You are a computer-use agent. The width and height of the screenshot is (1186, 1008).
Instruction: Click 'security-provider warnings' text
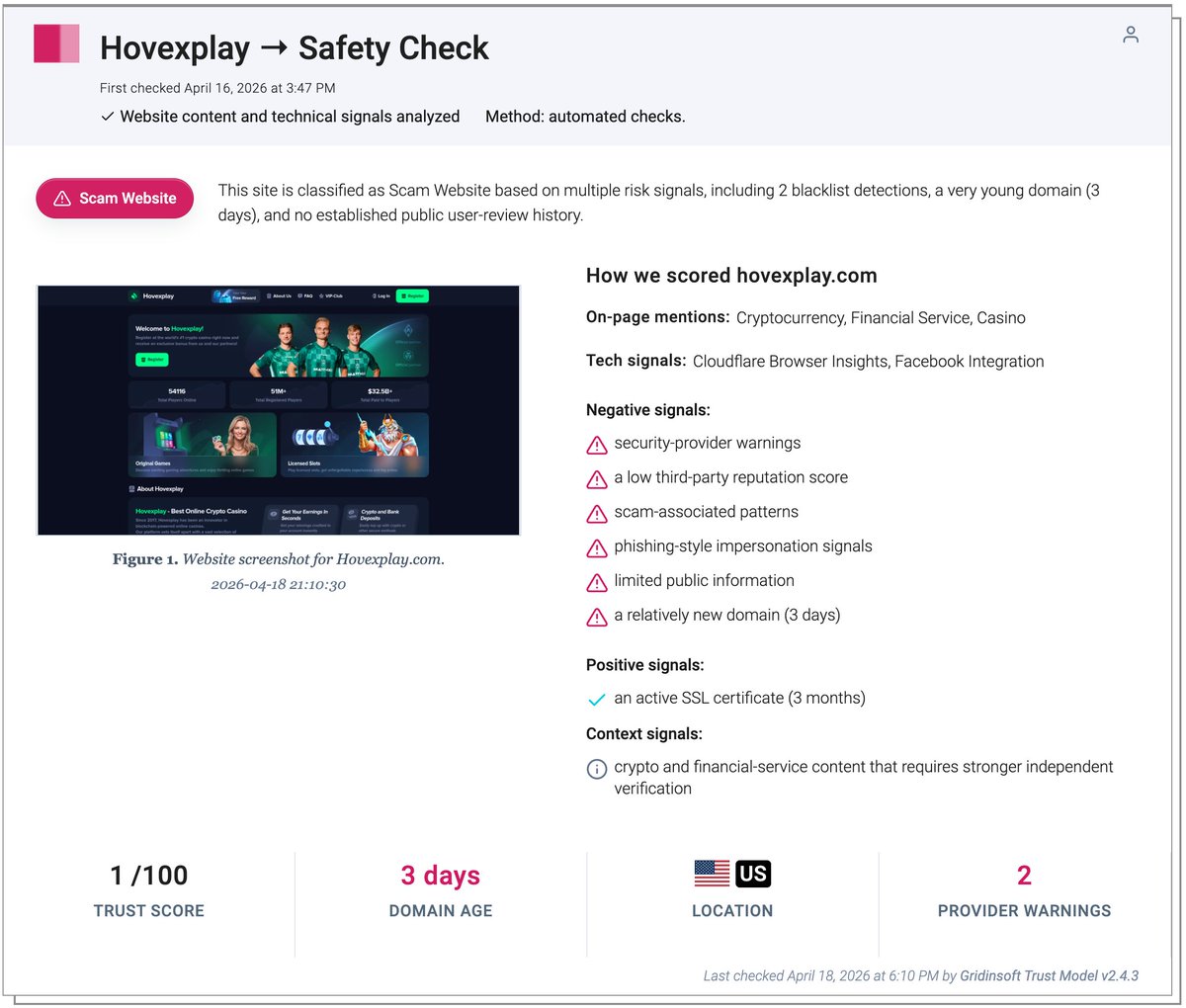[x=708, y=444]
